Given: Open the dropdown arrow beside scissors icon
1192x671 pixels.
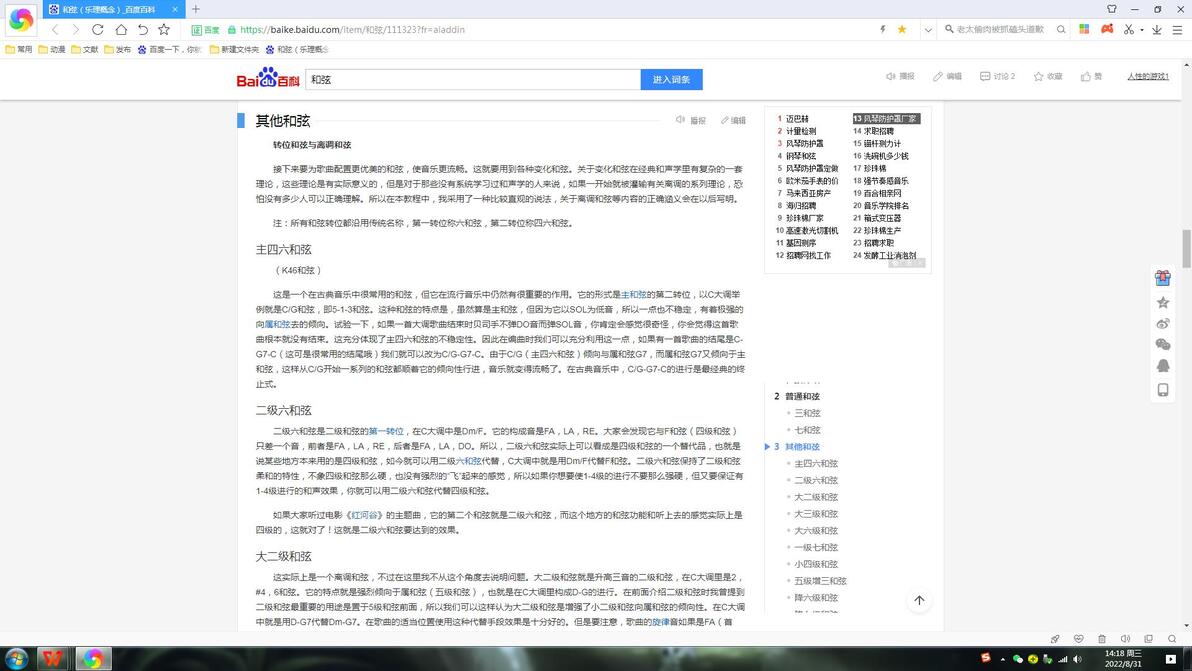Looking at the screenshot, I should pos(1142,30).
